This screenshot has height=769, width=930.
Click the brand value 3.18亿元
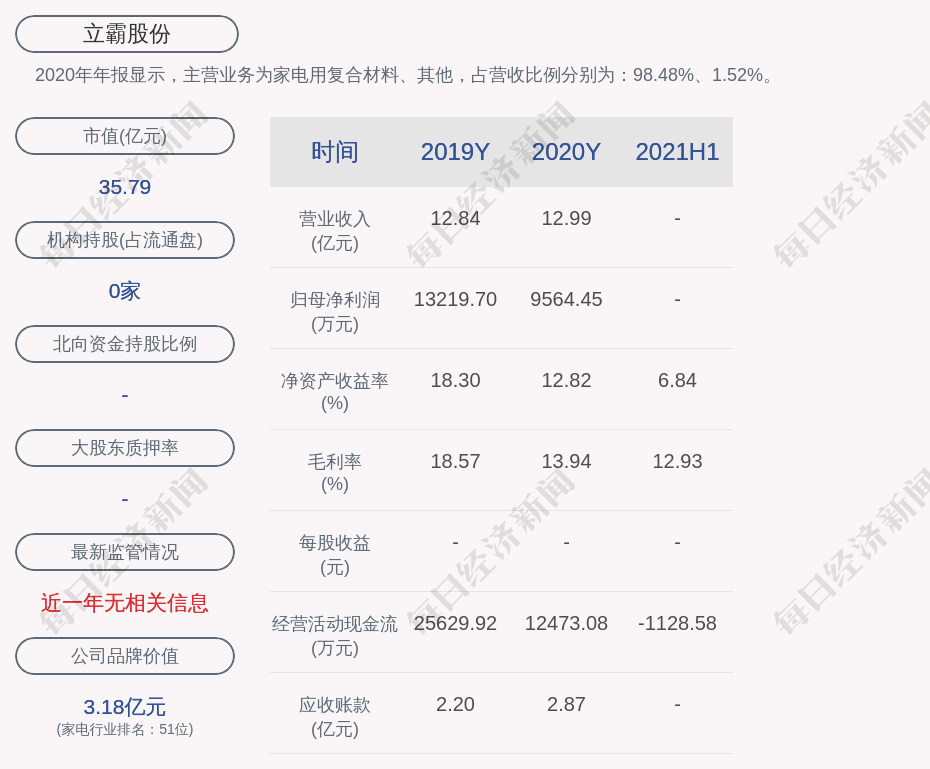[x=125, y=707]
